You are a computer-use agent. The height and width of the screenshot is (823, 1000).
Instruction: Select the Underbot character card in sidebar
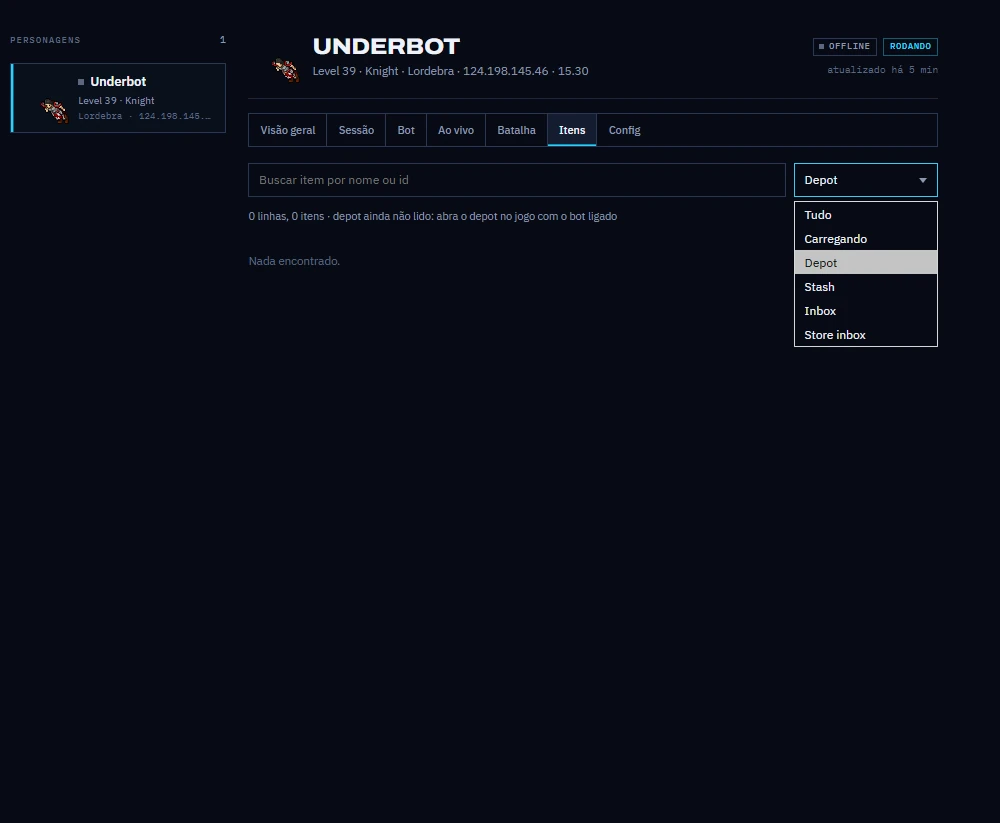coord(119,98)
